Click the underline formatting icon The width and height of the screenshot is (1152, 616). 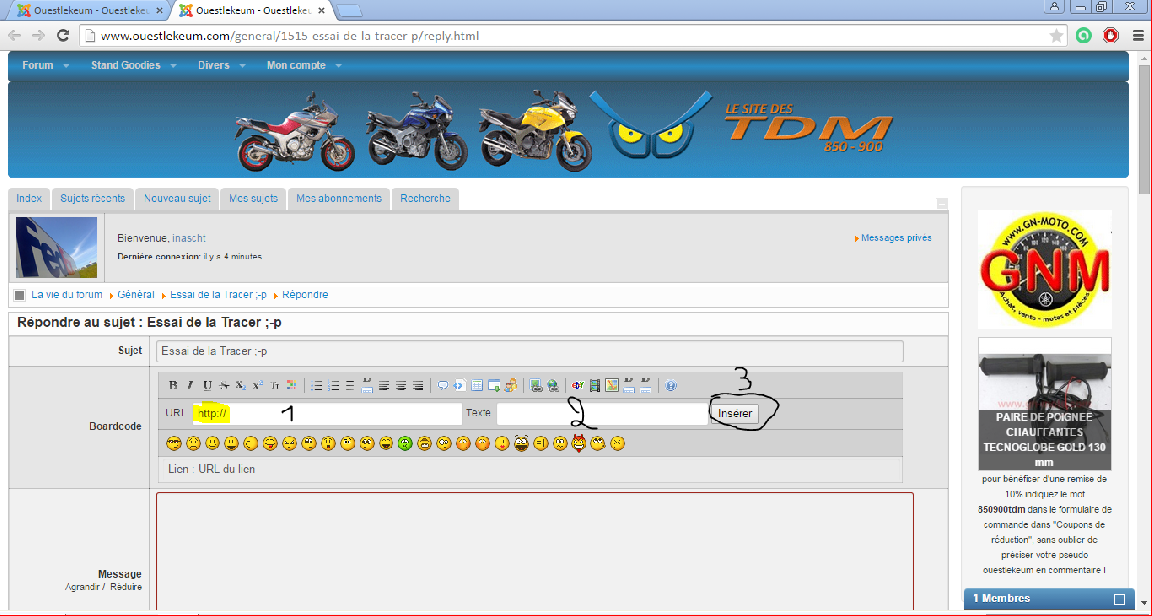click(207, 385)
